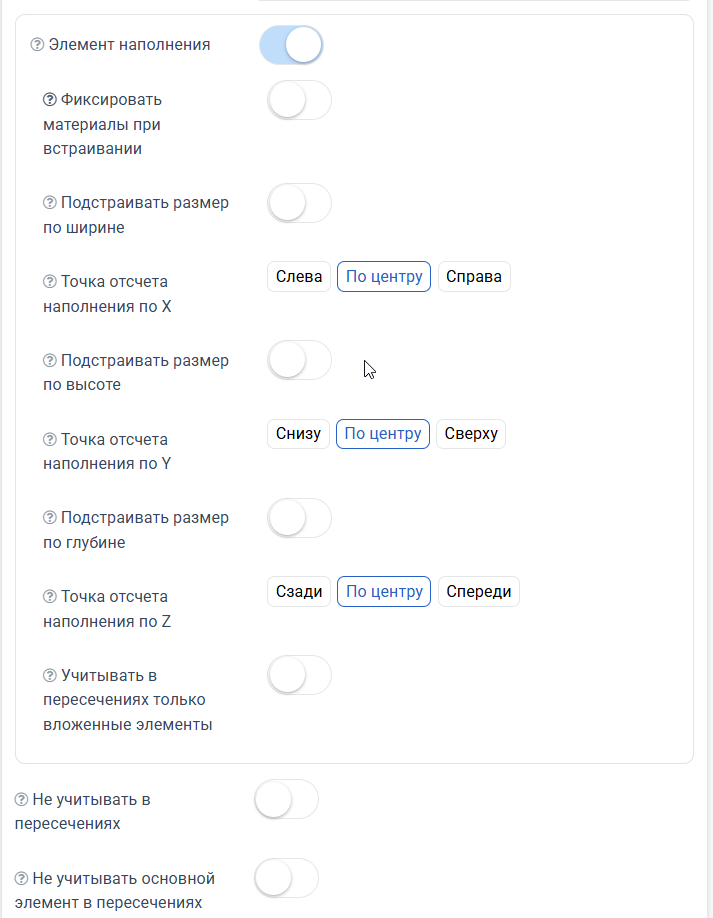Viewport: 713px width, 918px height.
Task: Toggle Подстраивать размер по высоте switch
Action: pyautogui.click(x=299, y=360)
